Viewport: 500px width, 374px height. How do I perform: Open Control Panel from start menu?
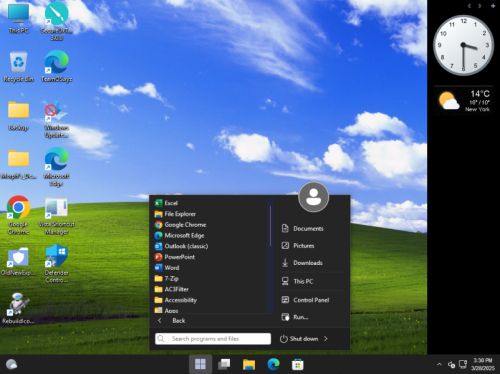click(x=305, y=300)
